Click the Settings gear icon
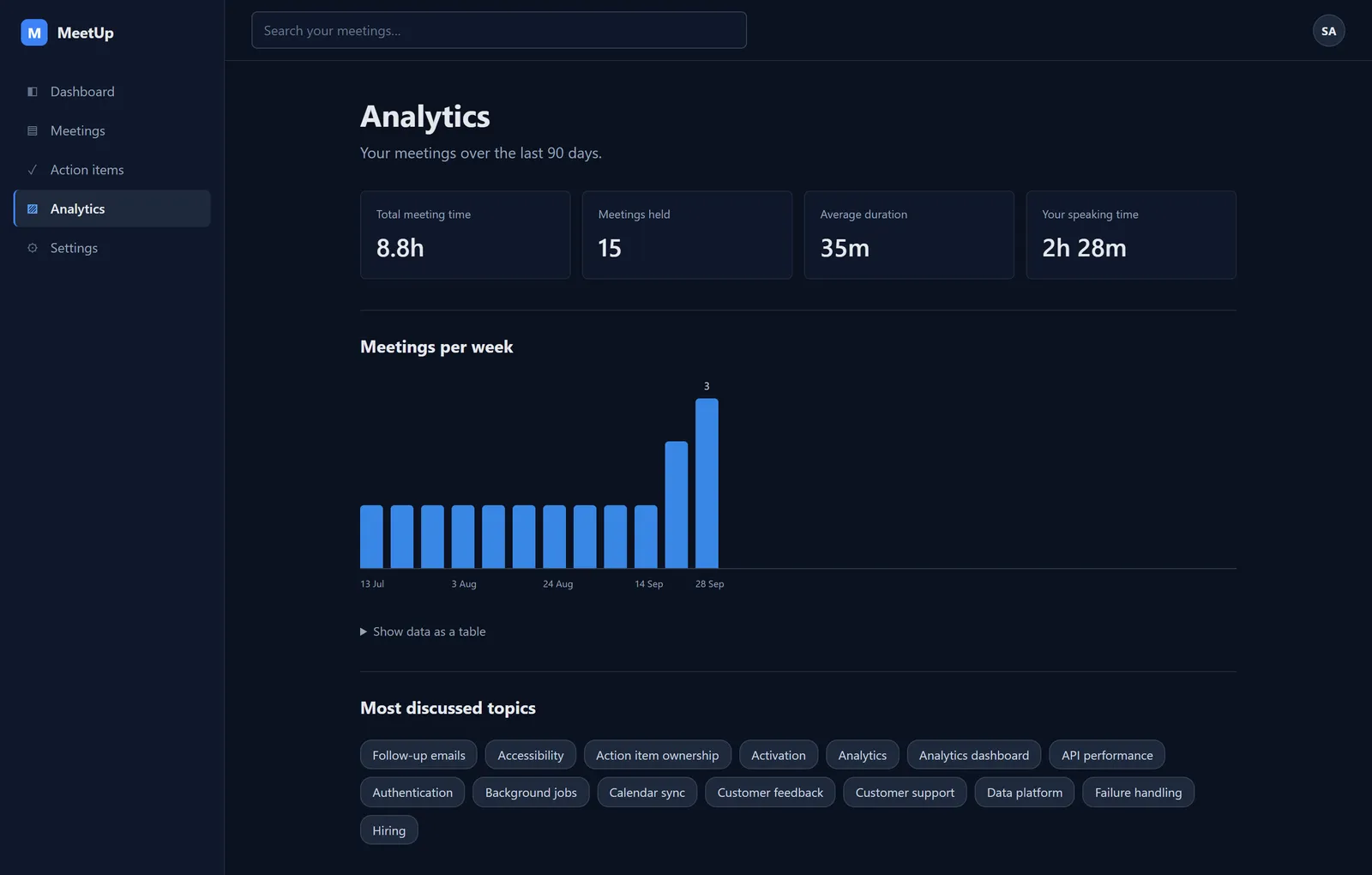This screenshot has height=875, width=1372. pyautogui.click(x=33, y=248)
